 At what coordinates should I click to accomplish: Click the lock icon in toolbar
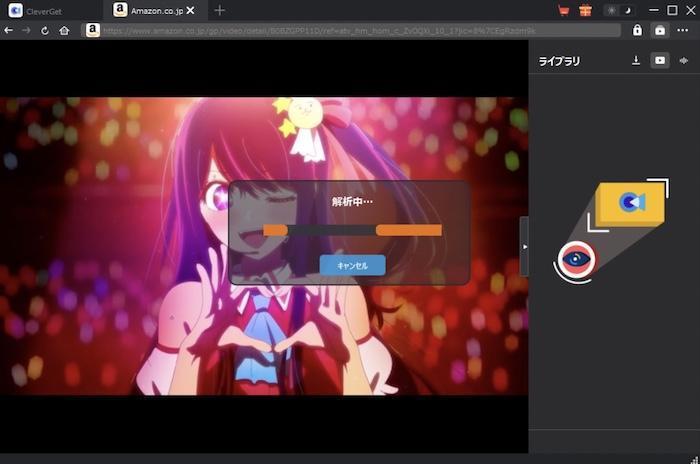[x=637, y=30]
